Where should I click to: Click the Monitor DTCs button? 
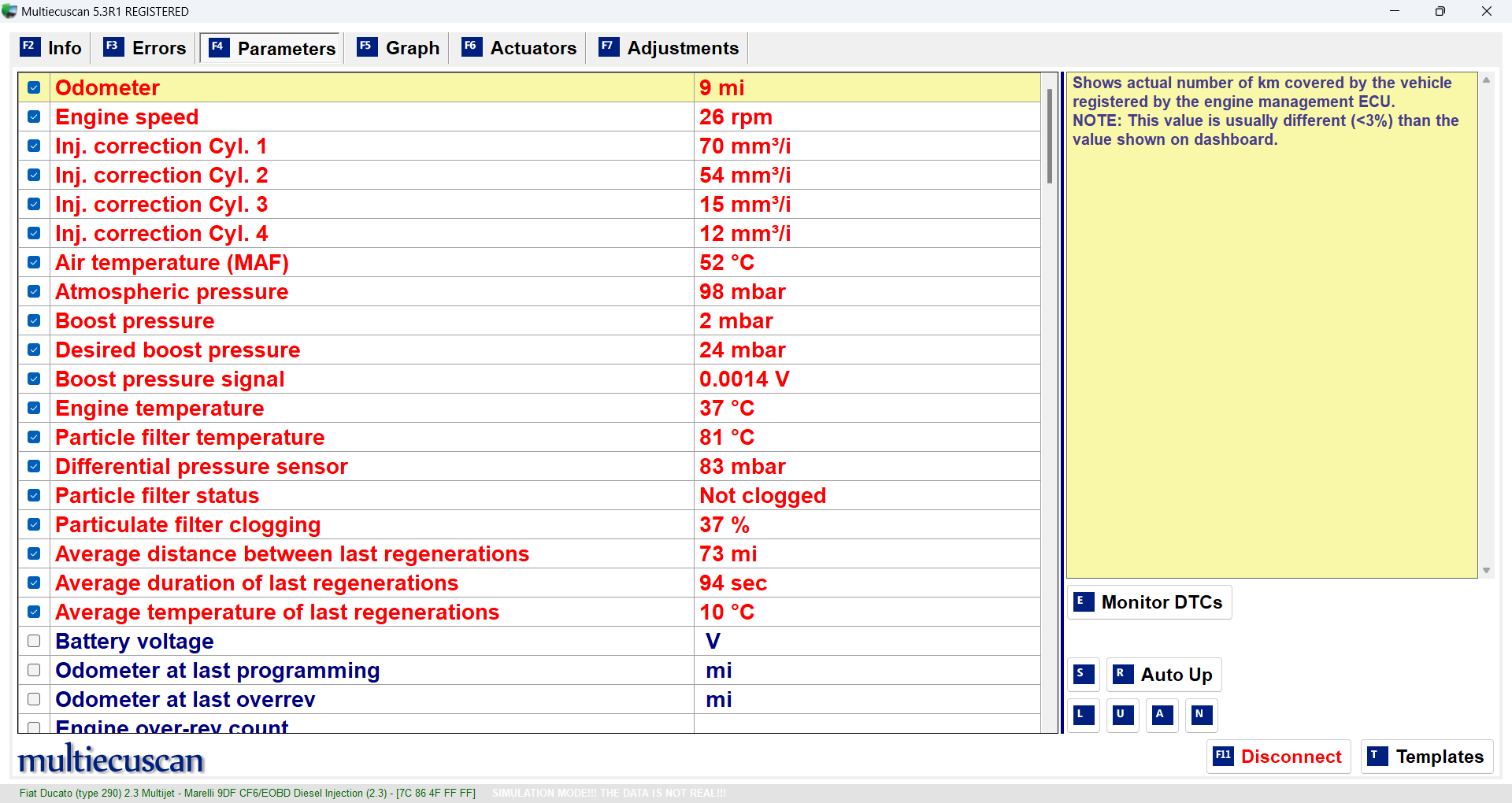[1149, 602]
